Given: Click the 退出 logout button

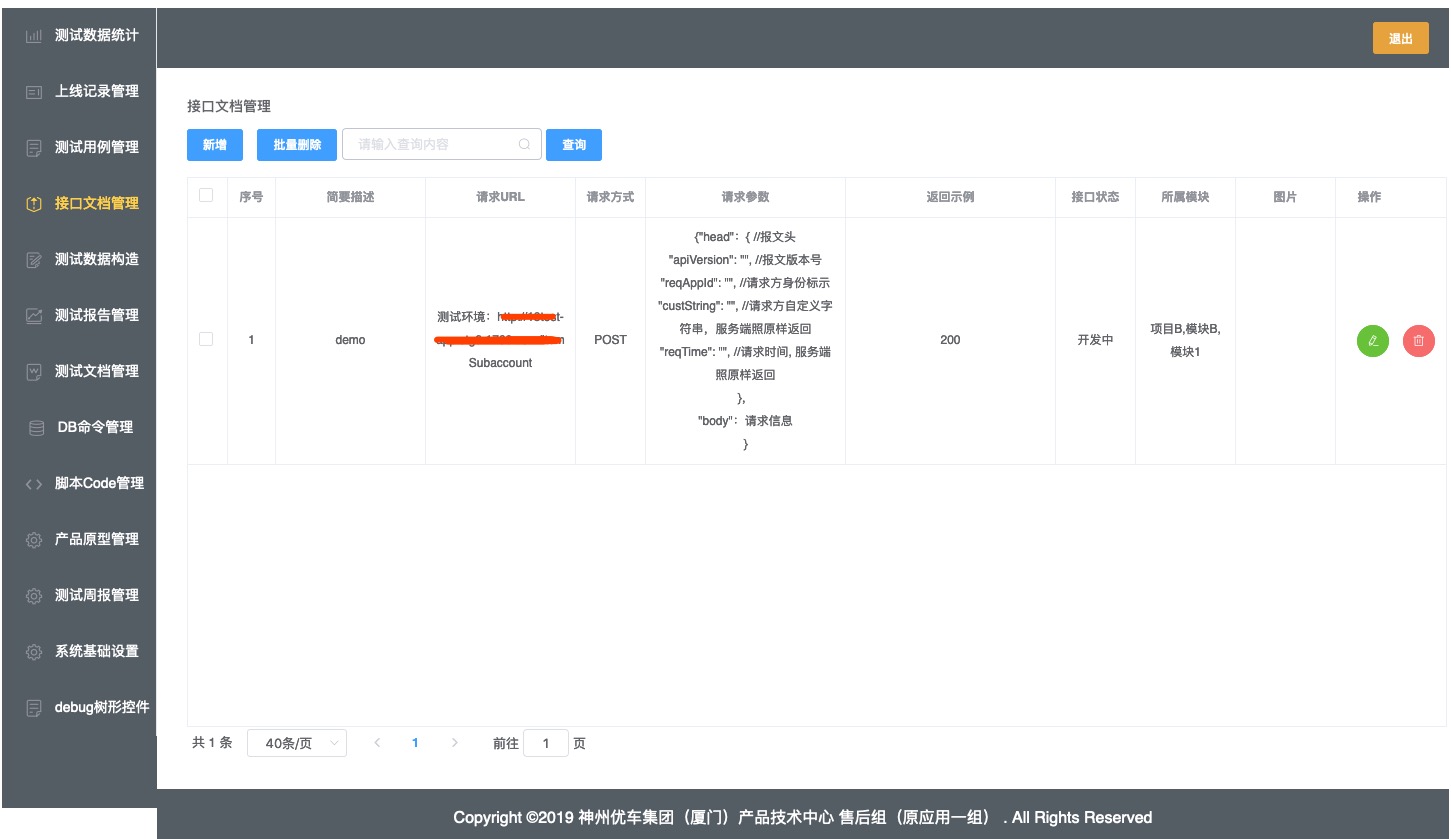Looking at the screenshot, I should point(1401,38).
